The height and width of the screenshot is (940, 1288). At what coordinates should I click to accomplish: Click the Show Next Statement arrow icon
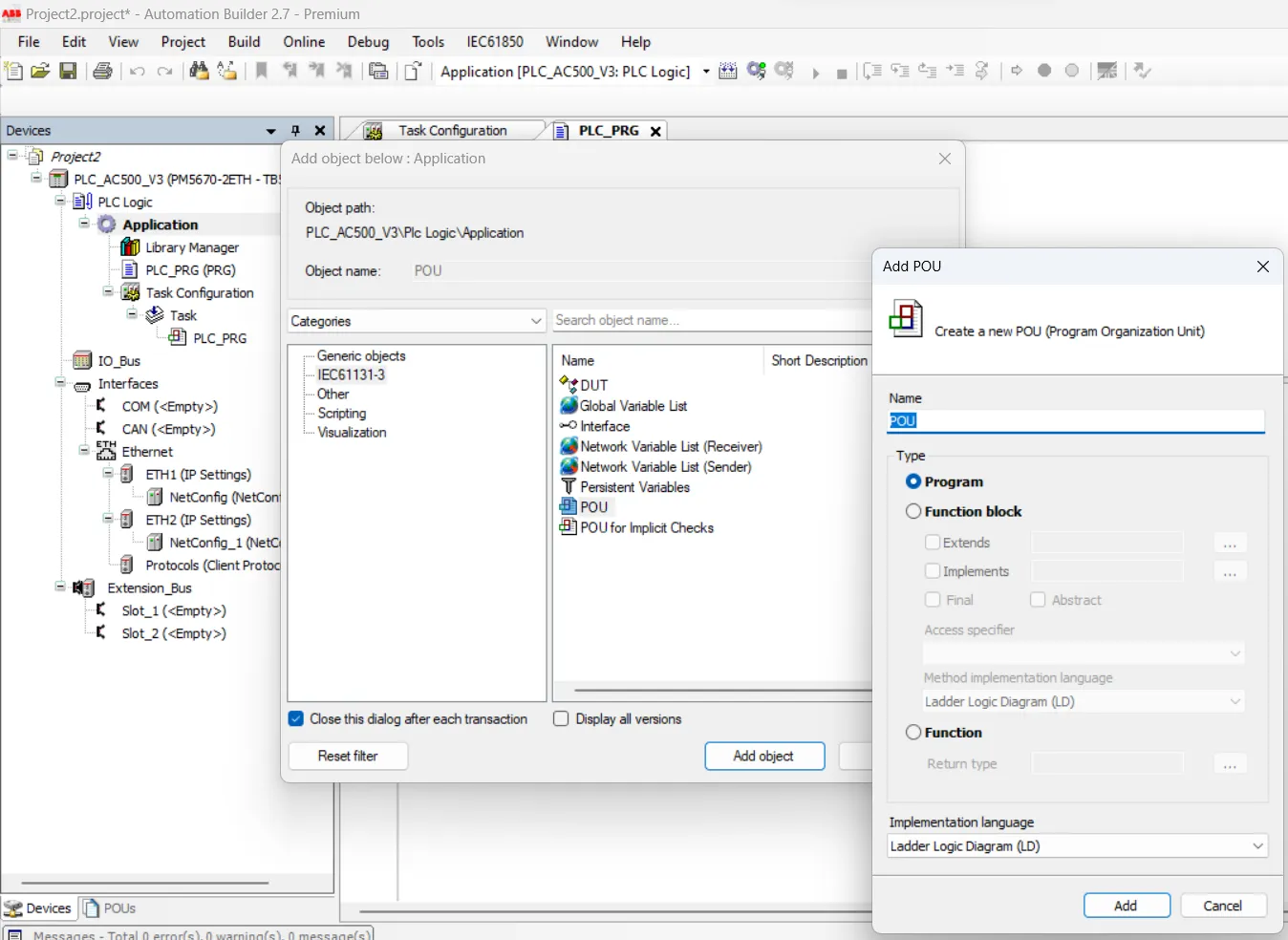coord(1017,71)
